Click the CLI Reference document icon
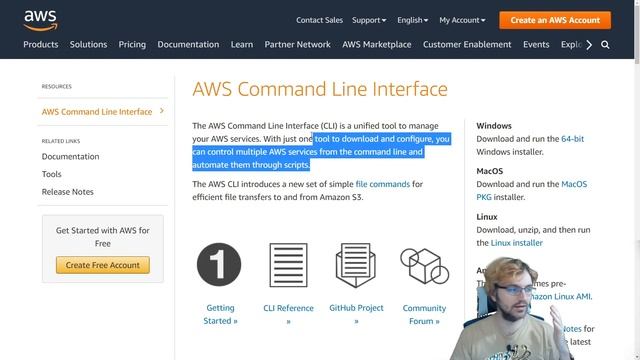The image size is (640, 360). (x=288, y=265)
